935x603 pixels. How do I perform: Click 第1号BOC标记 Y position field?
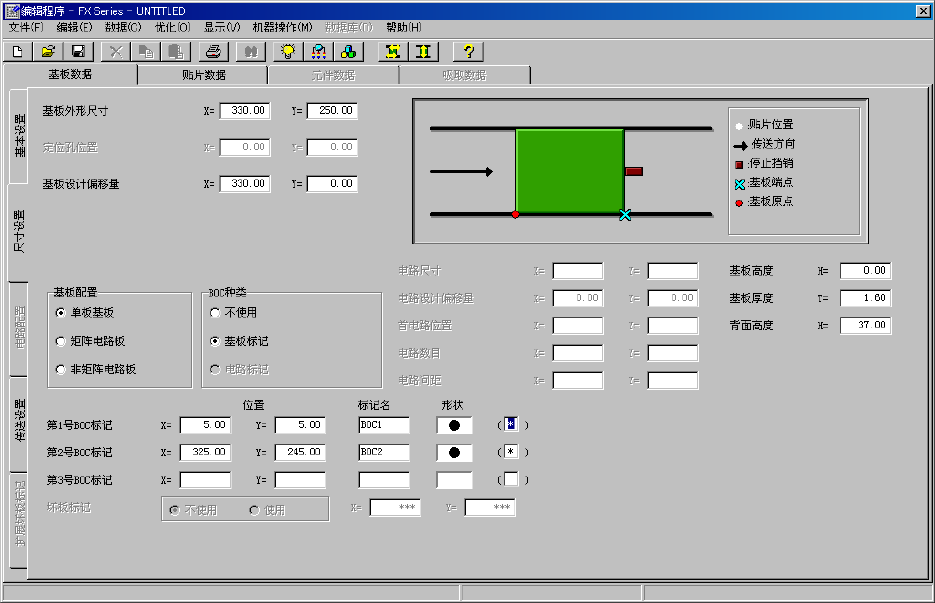pos(301,425)
